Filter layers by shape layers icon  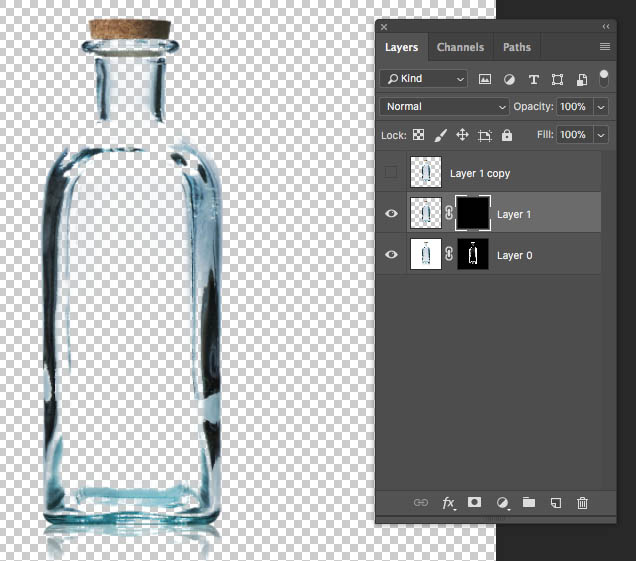(557, 80)
